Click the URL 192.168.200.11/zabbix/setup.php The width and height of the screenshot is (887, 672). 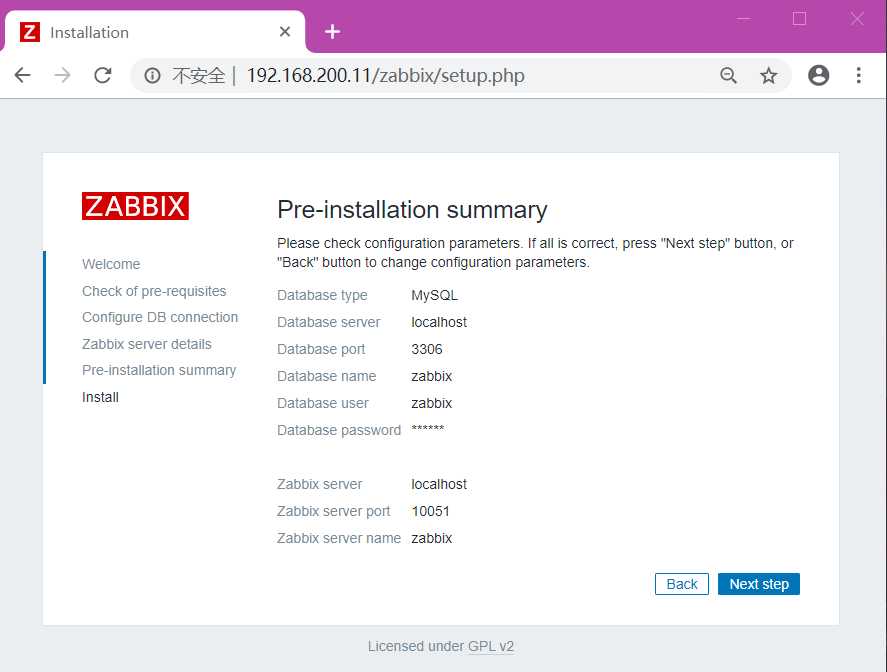[x=386, y=75]
